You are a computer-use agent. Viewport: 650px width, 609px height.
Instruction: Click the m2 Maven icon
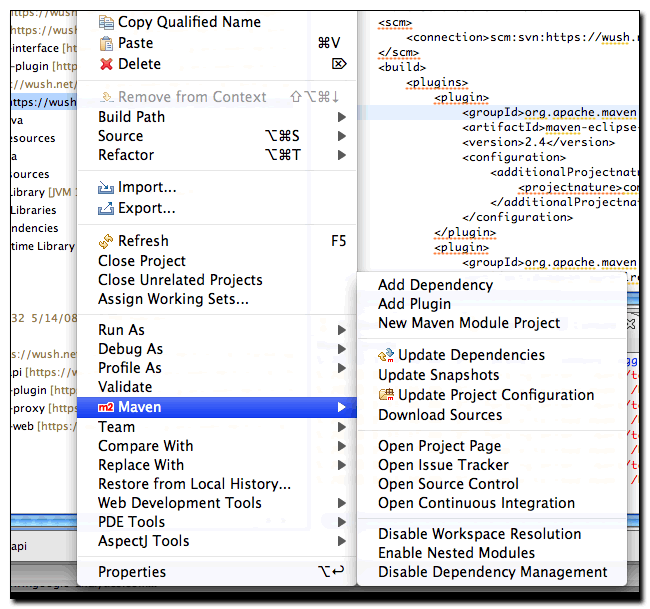[x=106, y=408]
